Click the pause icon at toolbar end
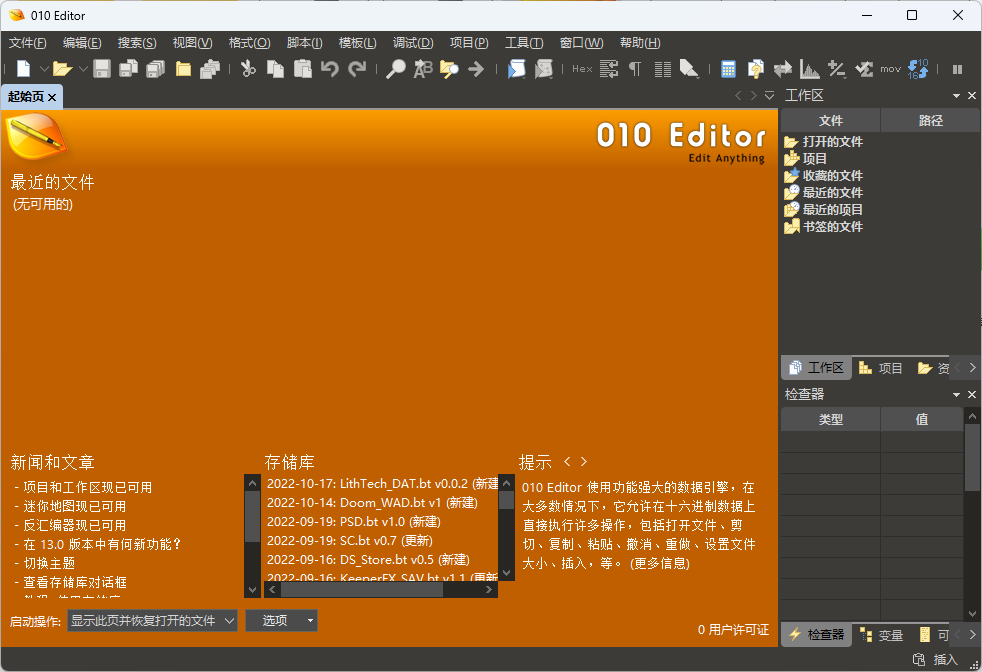This screenshot has height=672, width=982. (957, 70)
